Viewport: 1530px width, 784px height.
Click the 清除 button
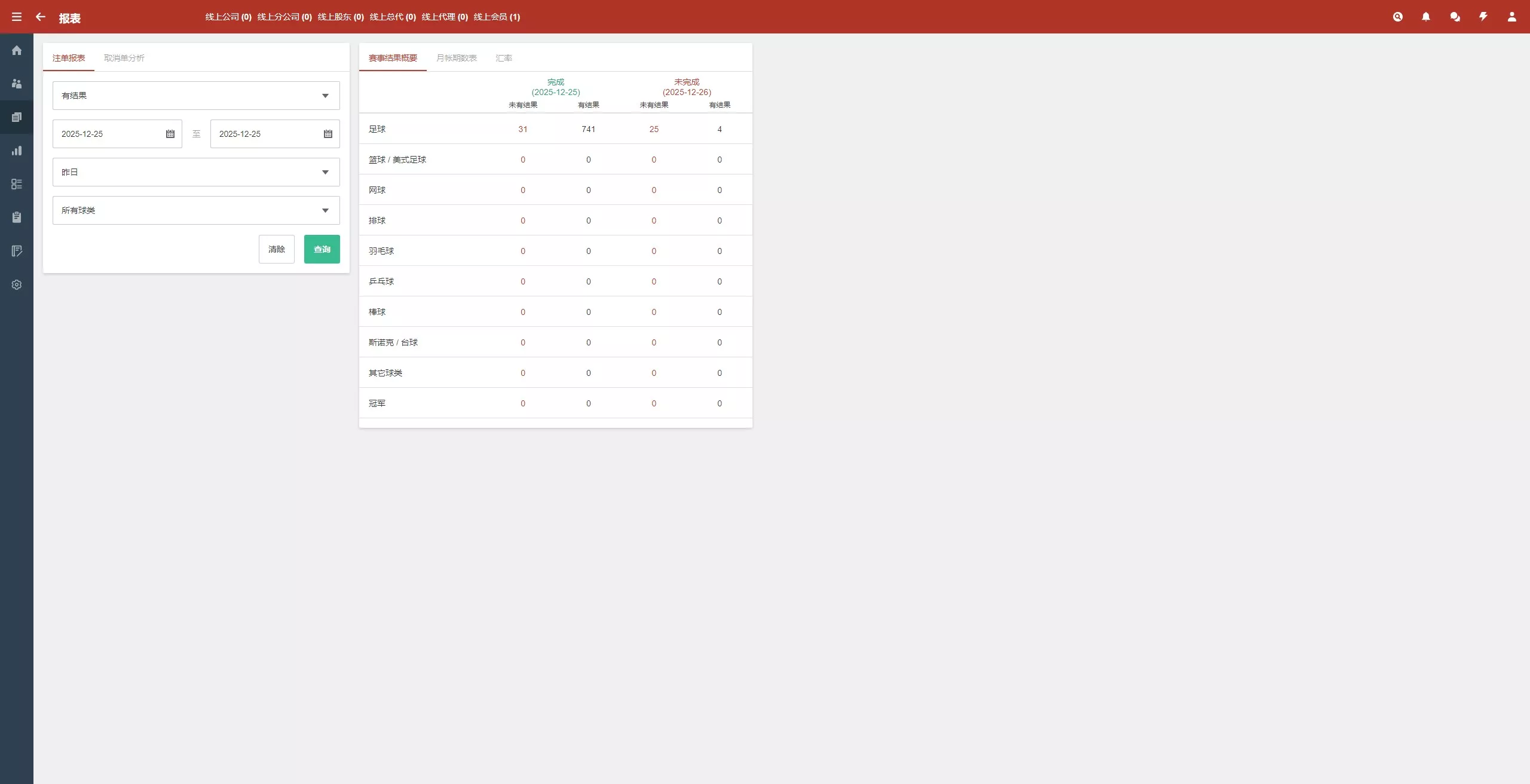[277, 249]
